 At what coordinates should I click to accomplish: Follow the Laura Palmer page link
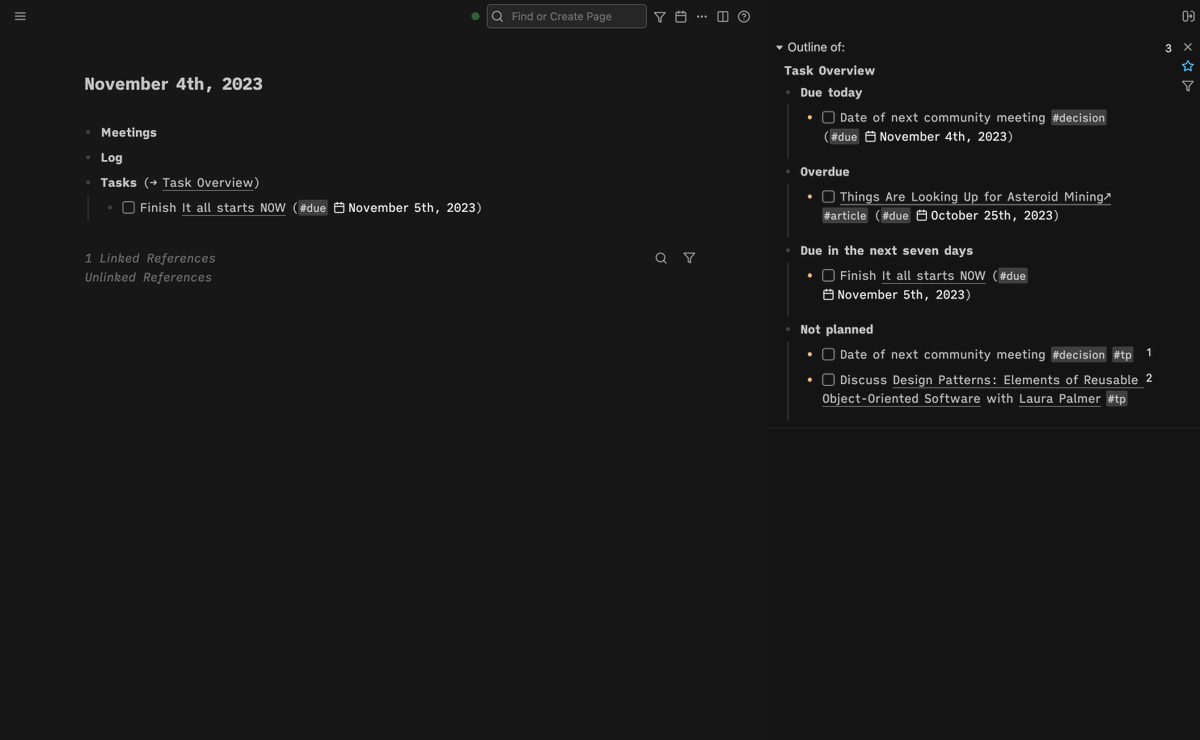click(x=1059, y=398)
